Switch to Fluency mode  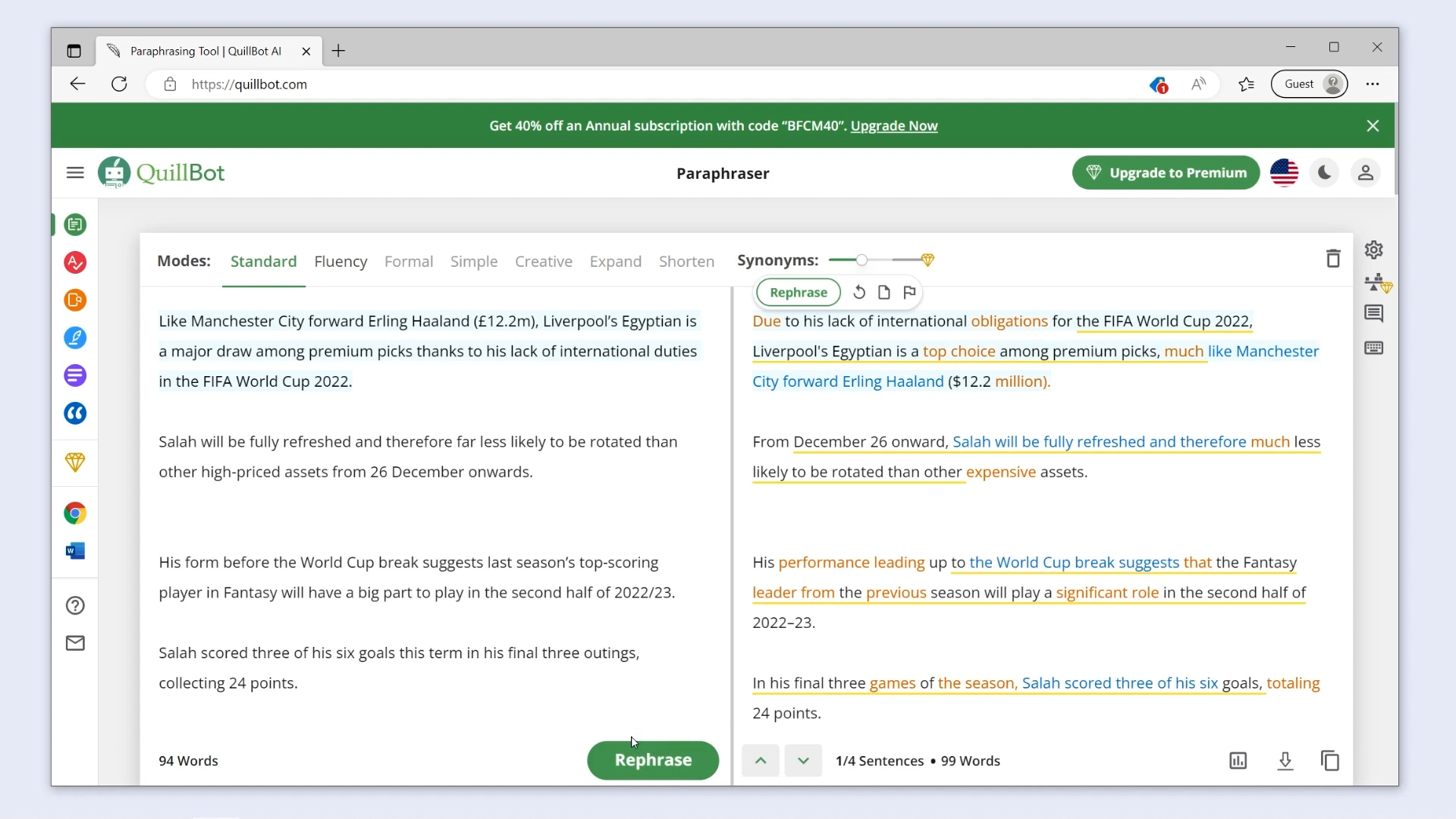click(340, 262)
